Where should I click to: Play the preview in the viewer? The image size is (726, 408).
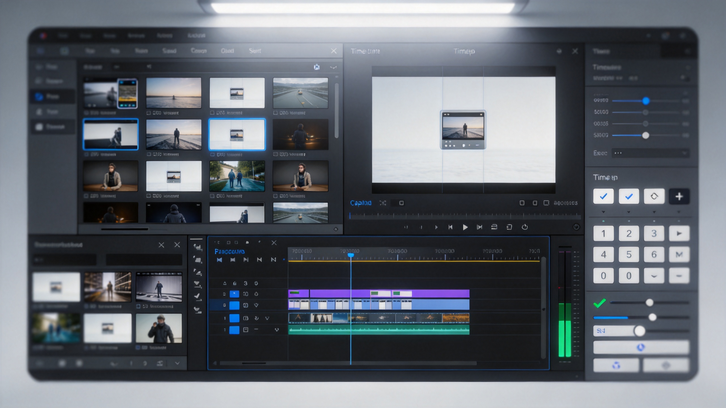(x=465, y=227)
